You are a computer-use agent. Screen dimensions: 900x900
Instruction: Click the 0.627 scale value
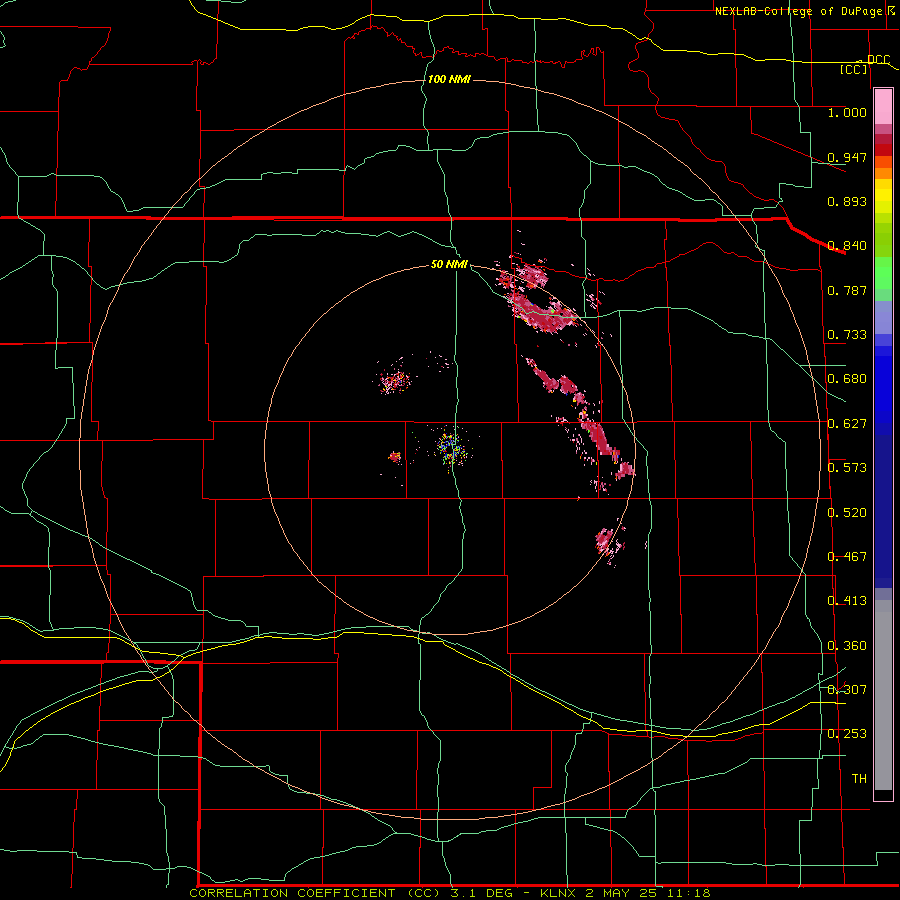pyautogui.click(x=847, y=424)
